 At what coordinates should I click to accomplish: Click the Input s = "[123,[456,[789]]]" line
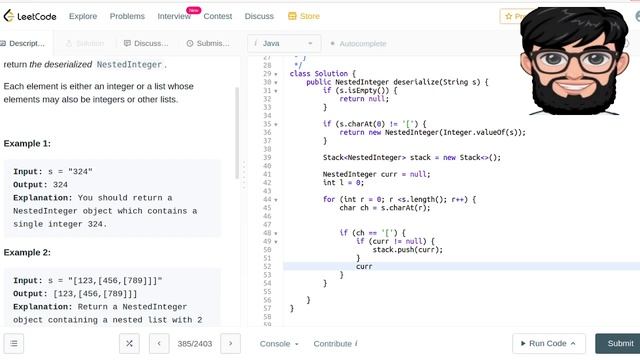88,281
